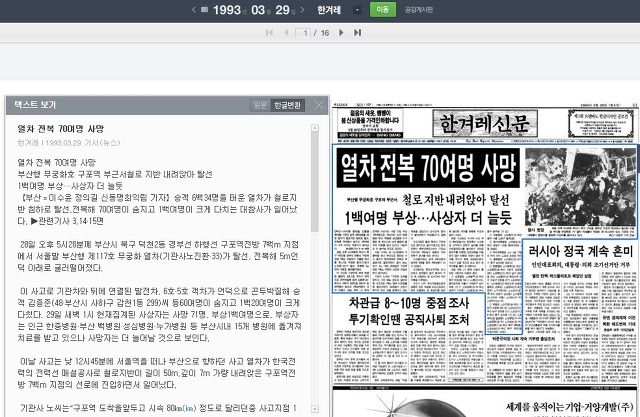The image size is (640, 417).
Task: Click the day 29 in the date bar
Action: coord(282,10)
